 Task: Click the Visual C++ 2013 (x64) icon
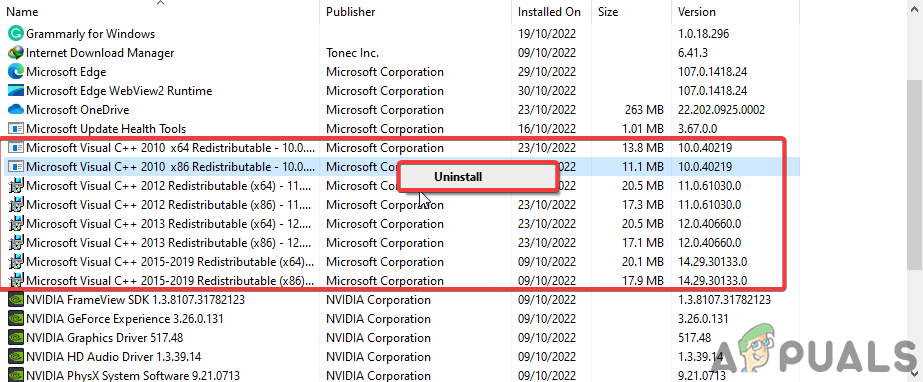pos(16,223)
